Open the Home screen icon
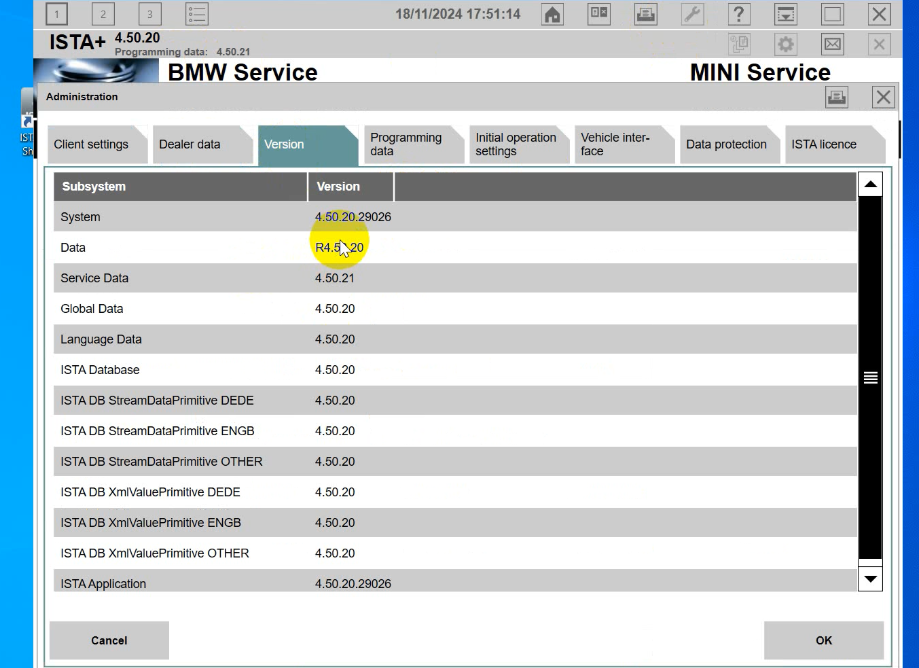 pos(552,14)
